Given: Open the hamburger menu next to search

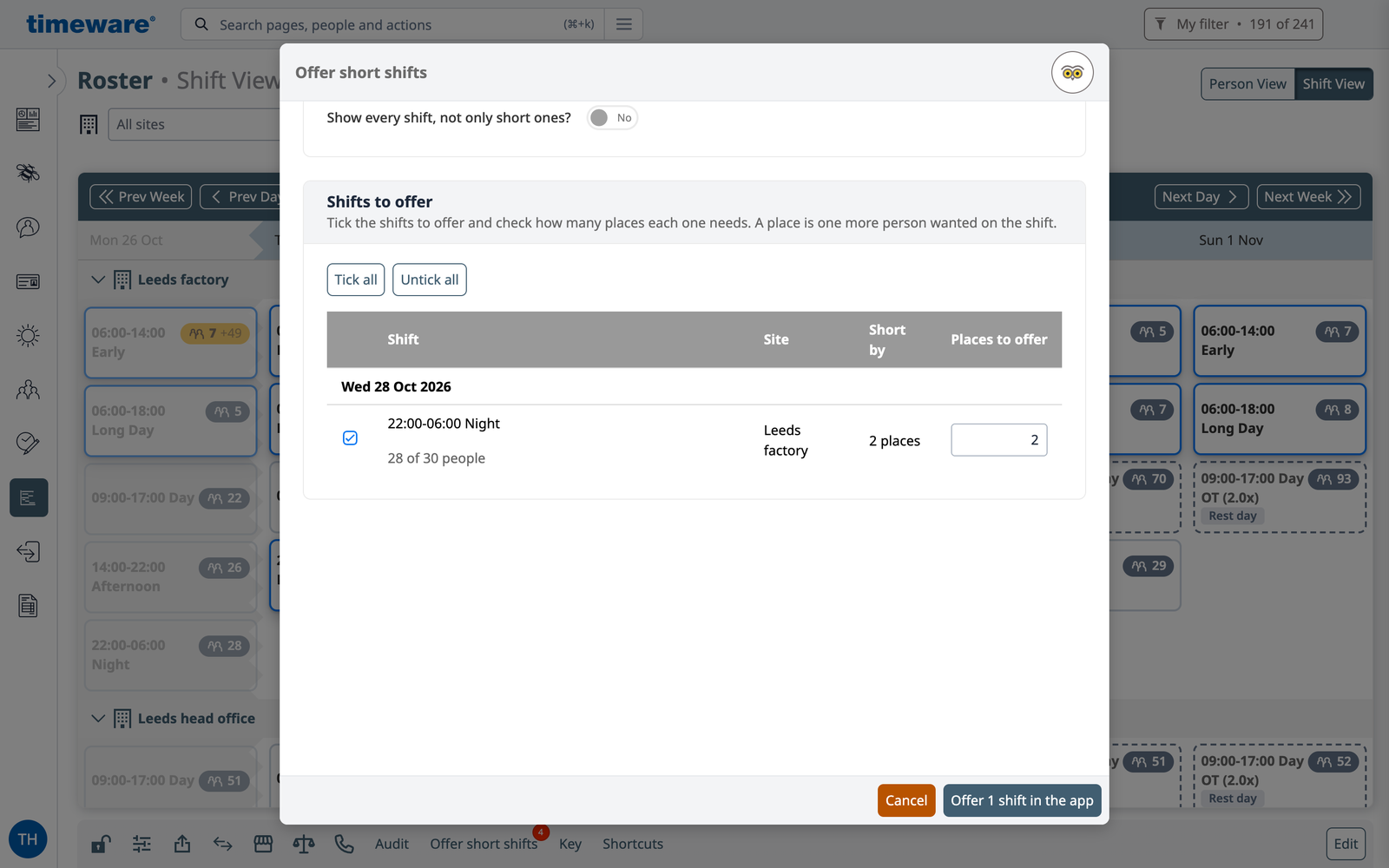Looking at the screenshot, I should coord(623,24).
